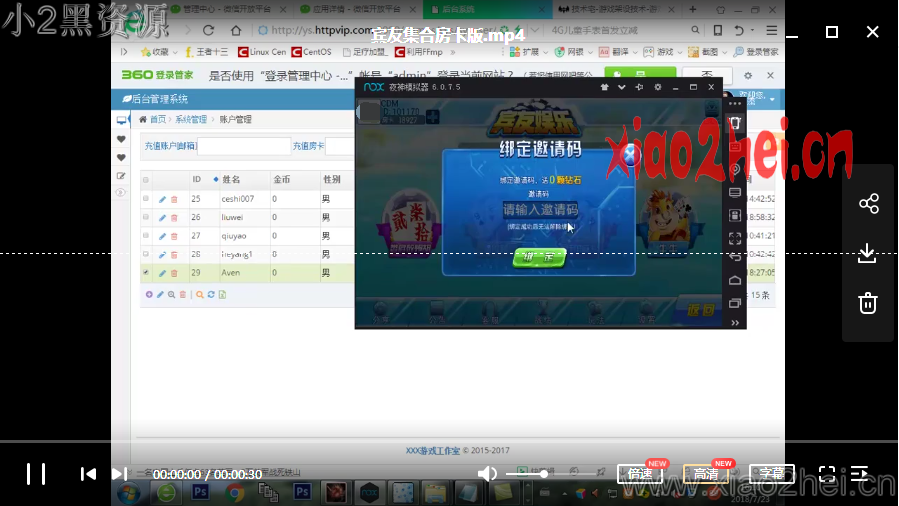Pause the video playback

[x=36, y=474]
